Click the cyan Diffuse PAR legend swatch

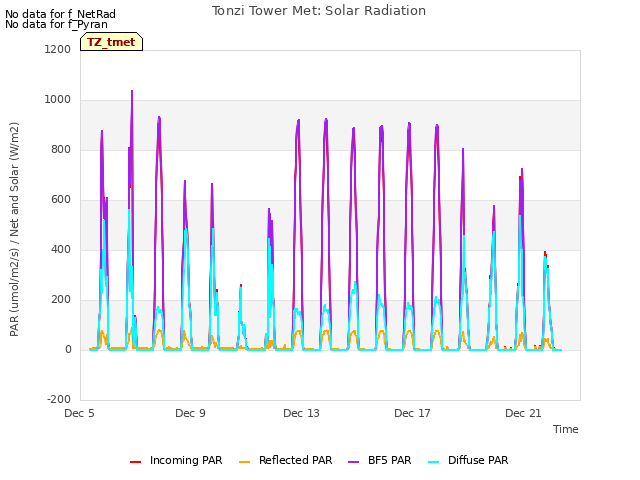coord(434,462)
